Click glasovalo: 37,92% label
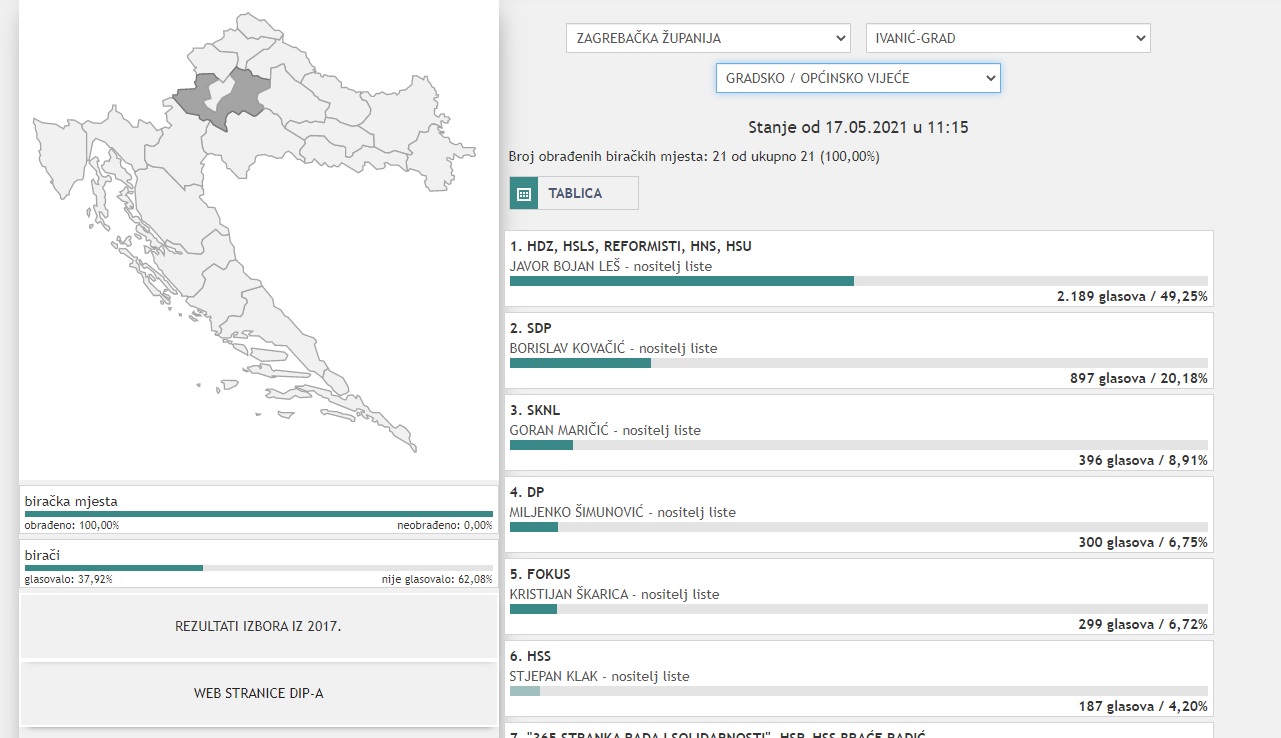This screenshot has height=738, width=1281. (69, 579)
